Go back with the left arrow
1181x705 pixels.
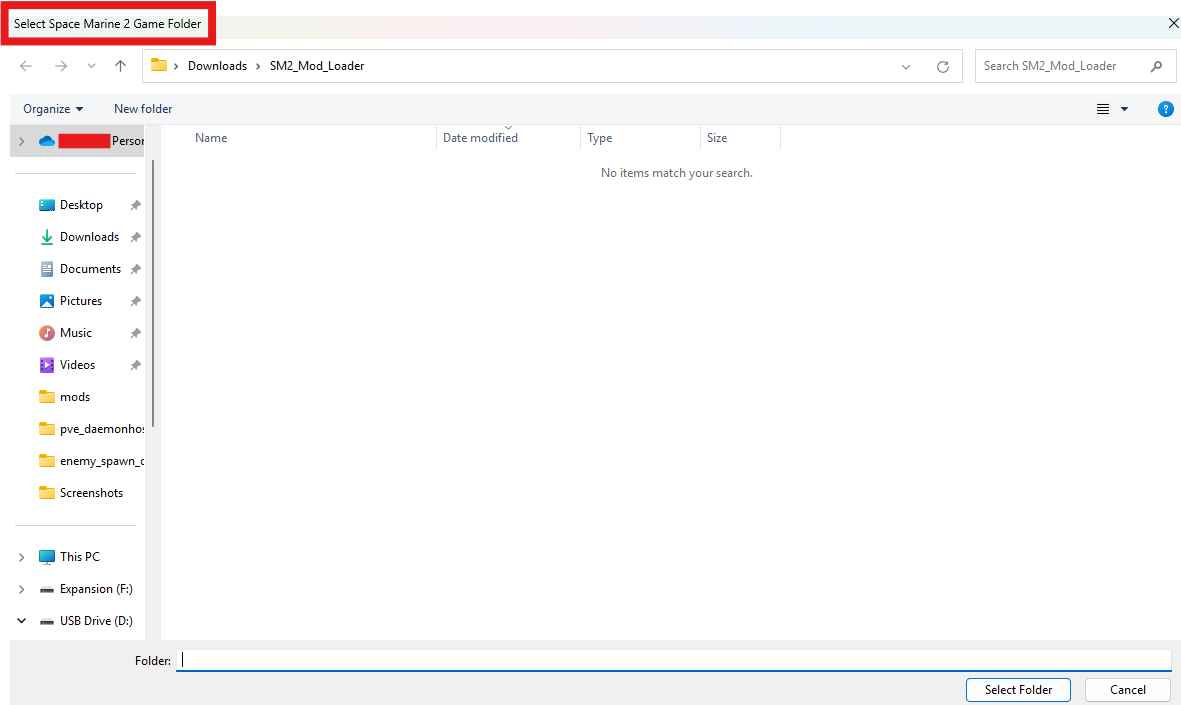(26, 66)
